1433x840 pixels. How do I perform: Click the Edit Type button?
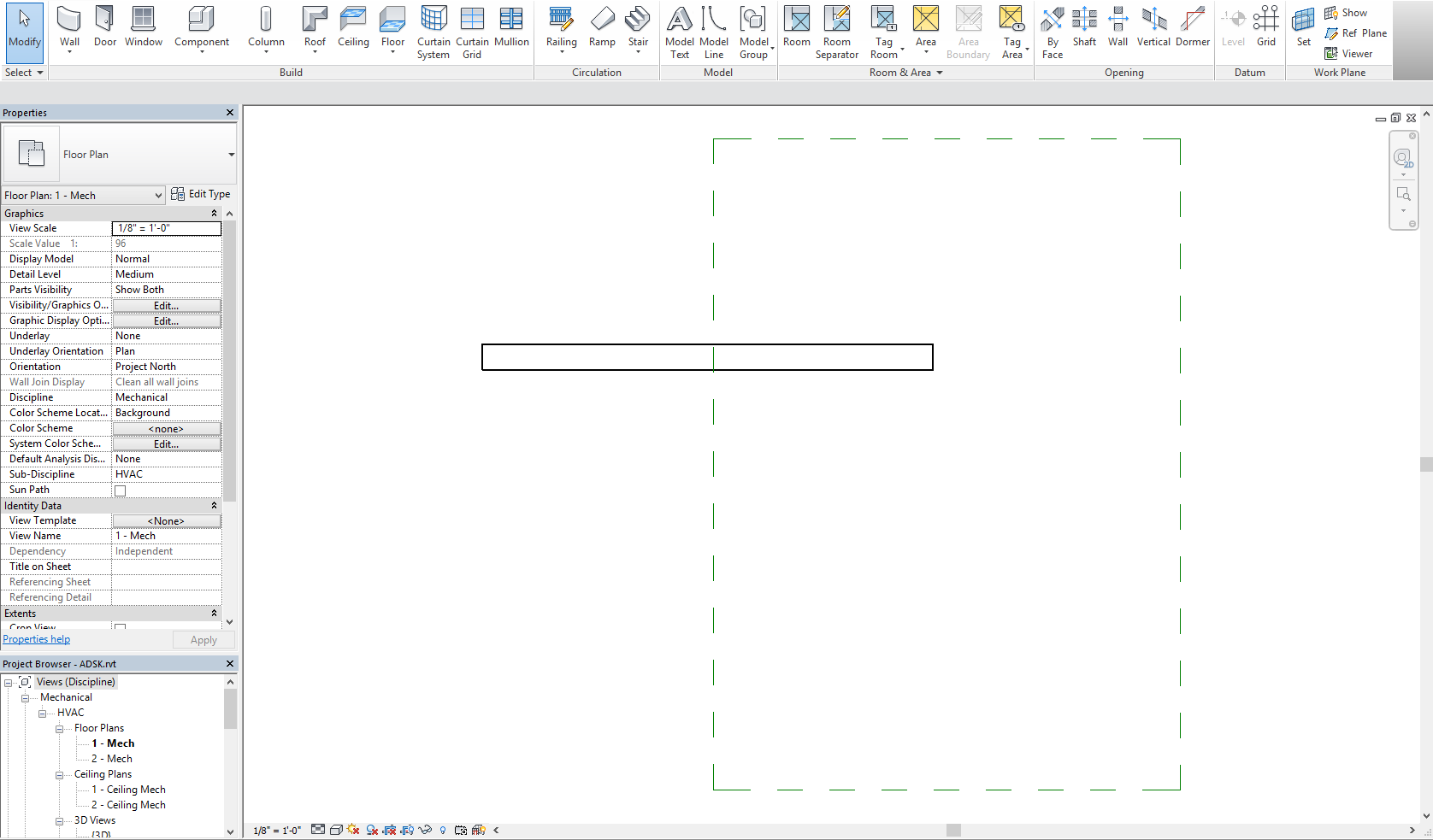pos(201,194)
